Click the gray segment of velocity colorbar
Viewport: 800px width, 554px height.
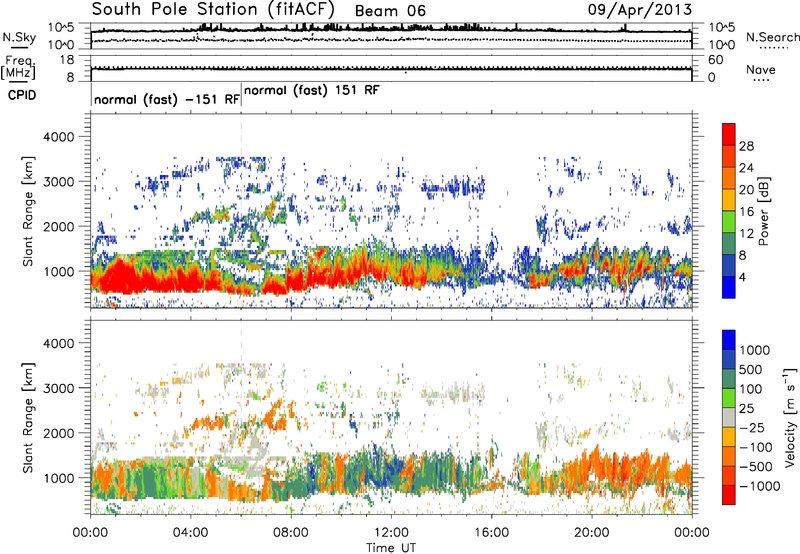pos(729,417)
